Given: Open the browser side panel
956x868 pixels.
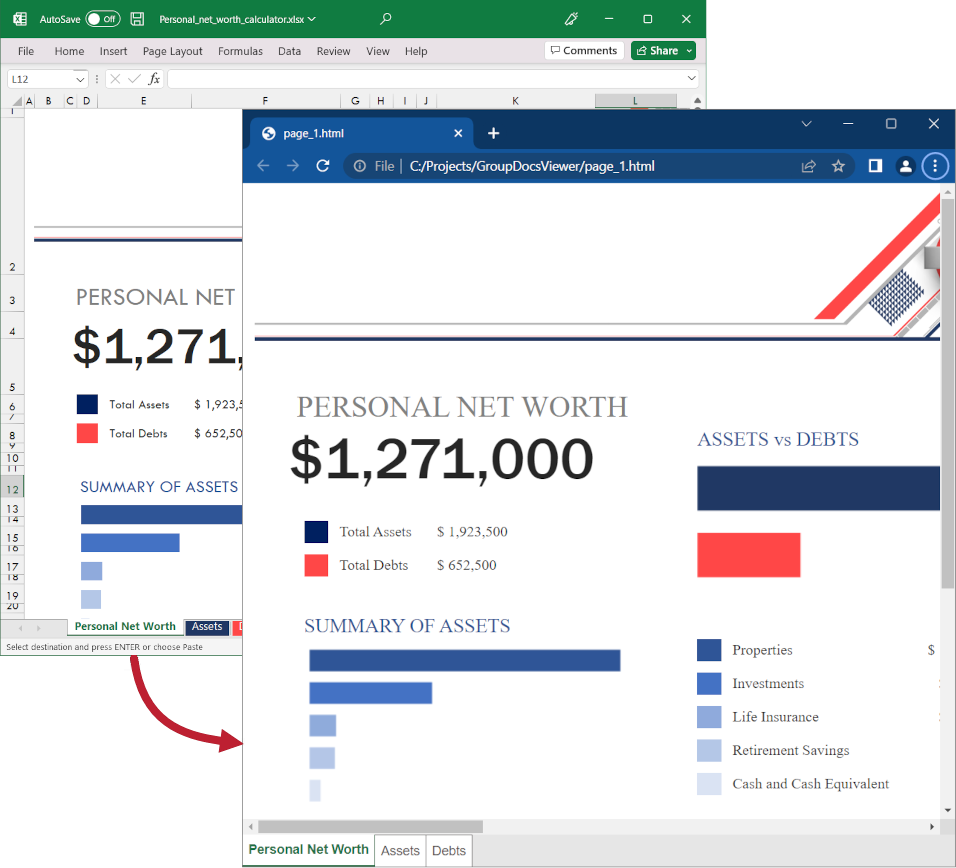Looking at the screenshot, I should tap(875, 166).
